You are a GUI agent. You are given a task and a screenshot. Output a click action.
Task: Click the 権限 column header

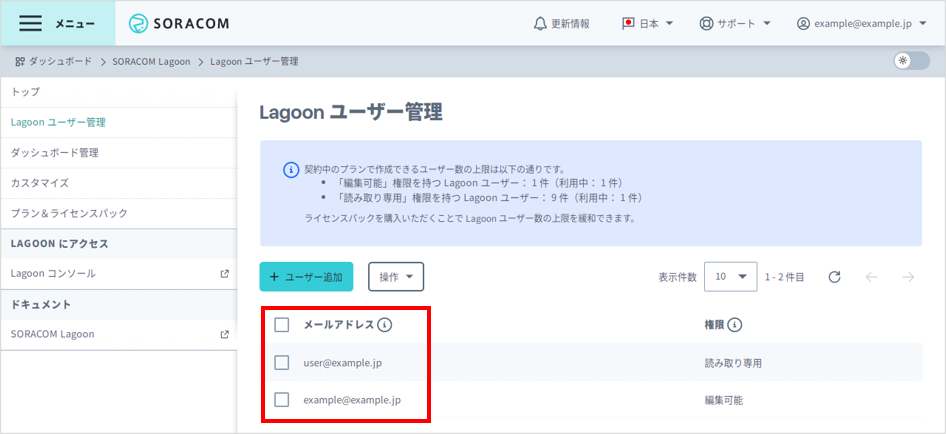coord(714,325)
